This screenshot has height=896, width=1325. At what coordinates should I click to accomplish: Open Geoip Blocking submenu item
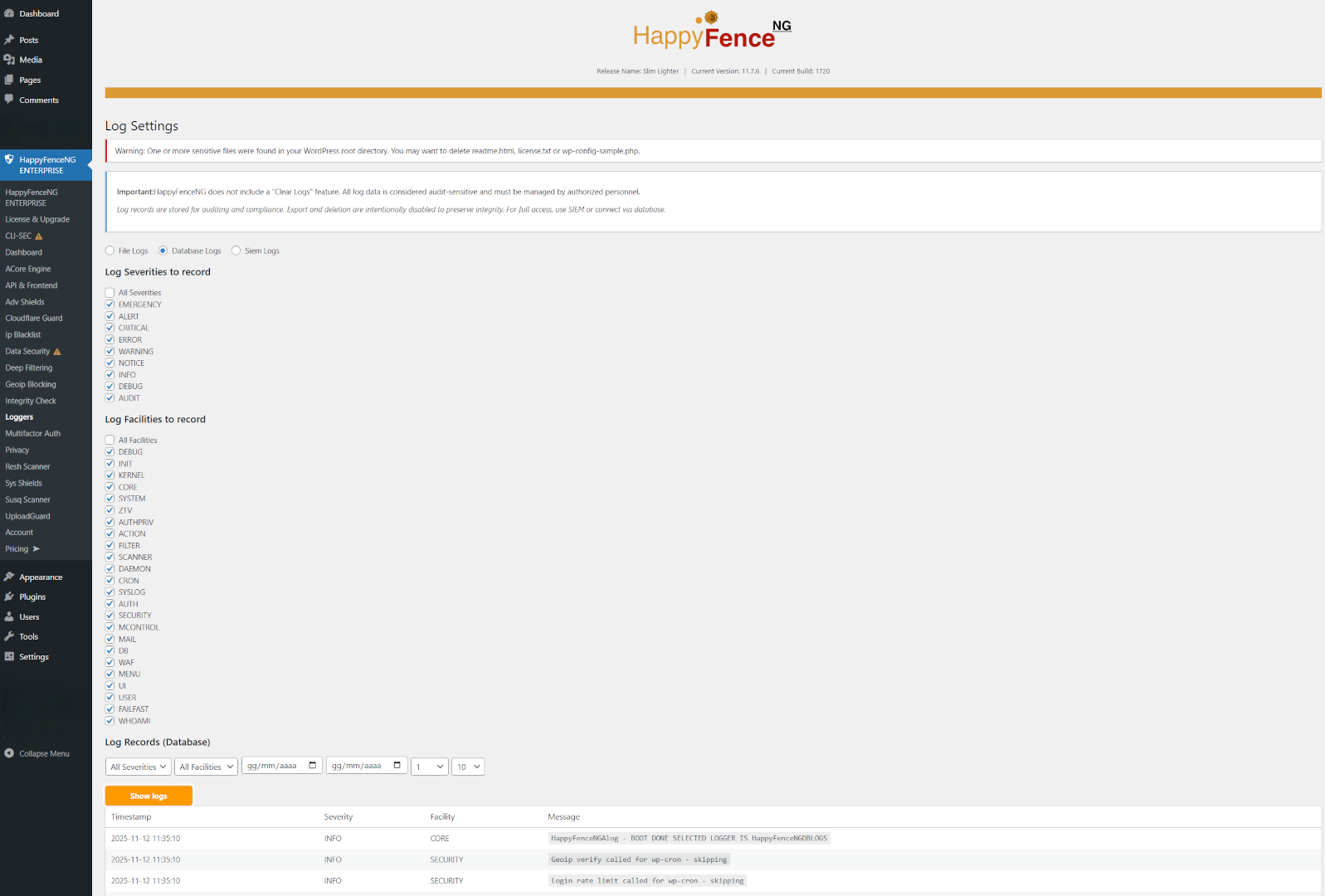click(x=31, y=384)
